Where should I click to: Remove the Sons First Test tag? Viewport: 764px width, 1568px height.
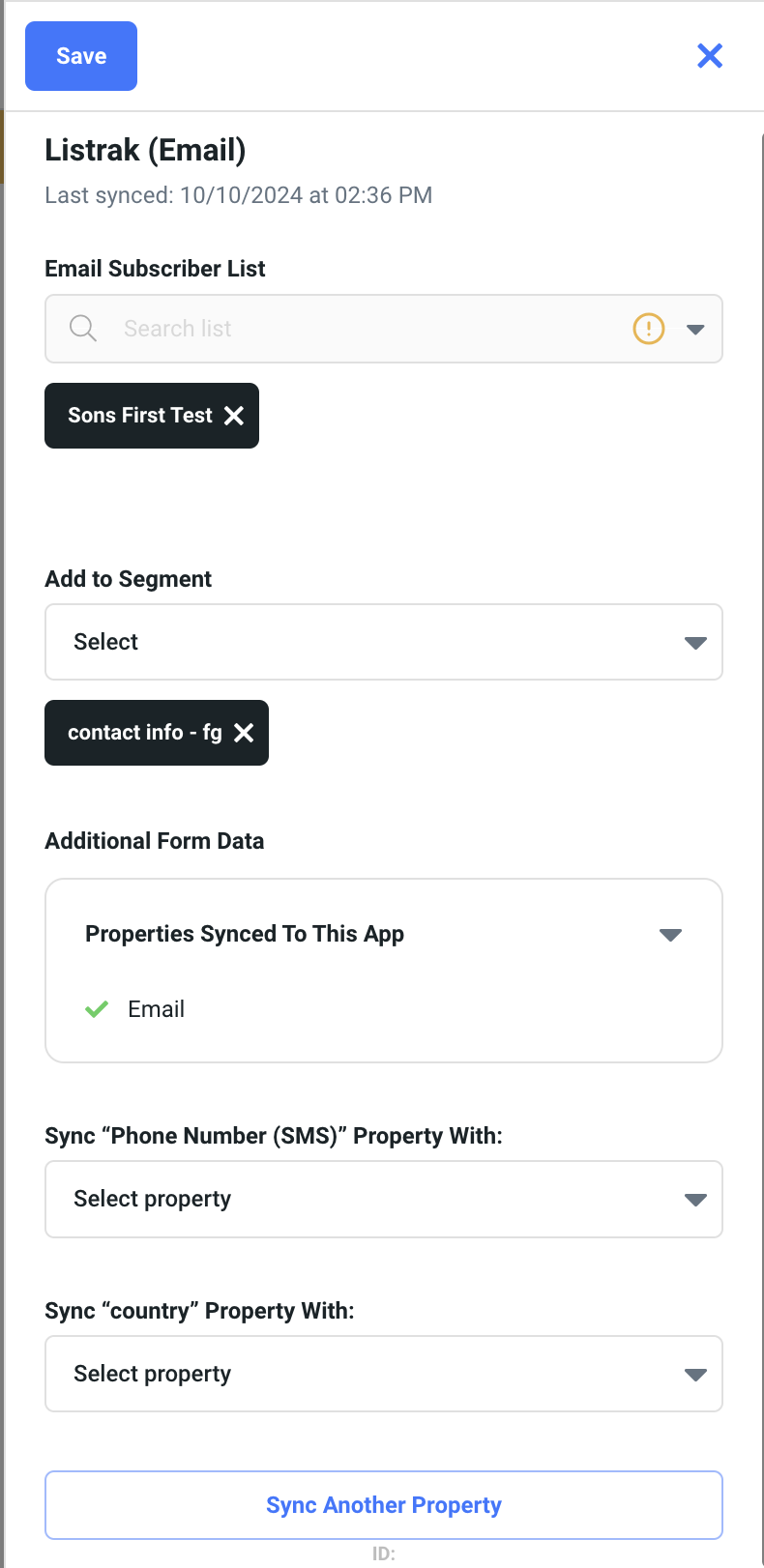tap(234, 416)
